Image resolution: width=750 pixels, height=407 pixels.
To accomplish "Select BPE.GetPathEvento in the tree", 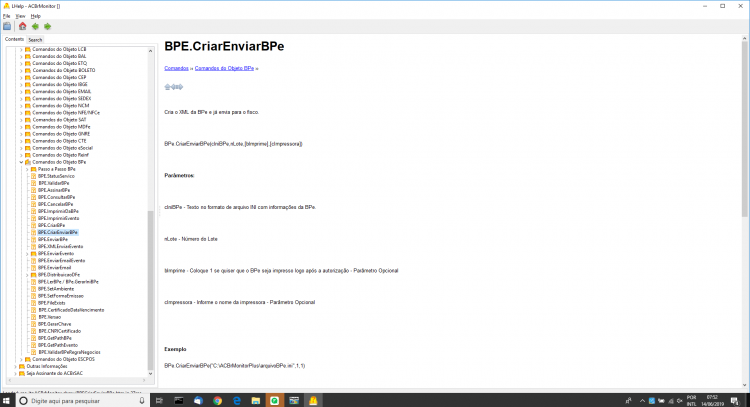I will [x=57, y=345].
